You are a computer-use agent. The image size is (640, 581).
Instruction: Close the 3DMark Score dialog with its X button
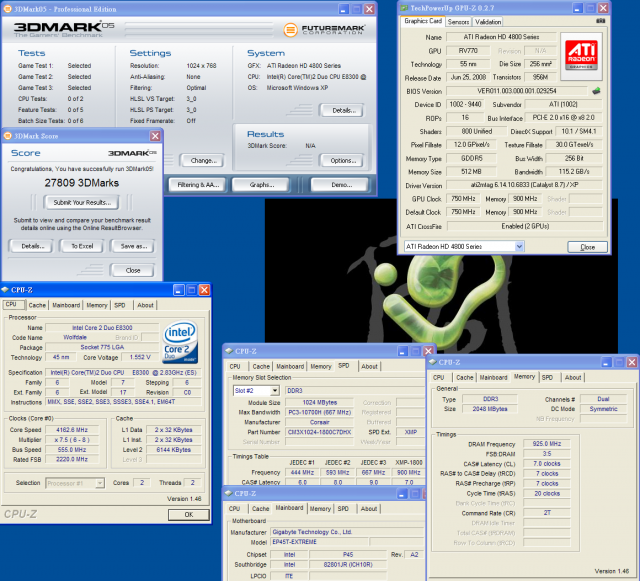(155, 136)
